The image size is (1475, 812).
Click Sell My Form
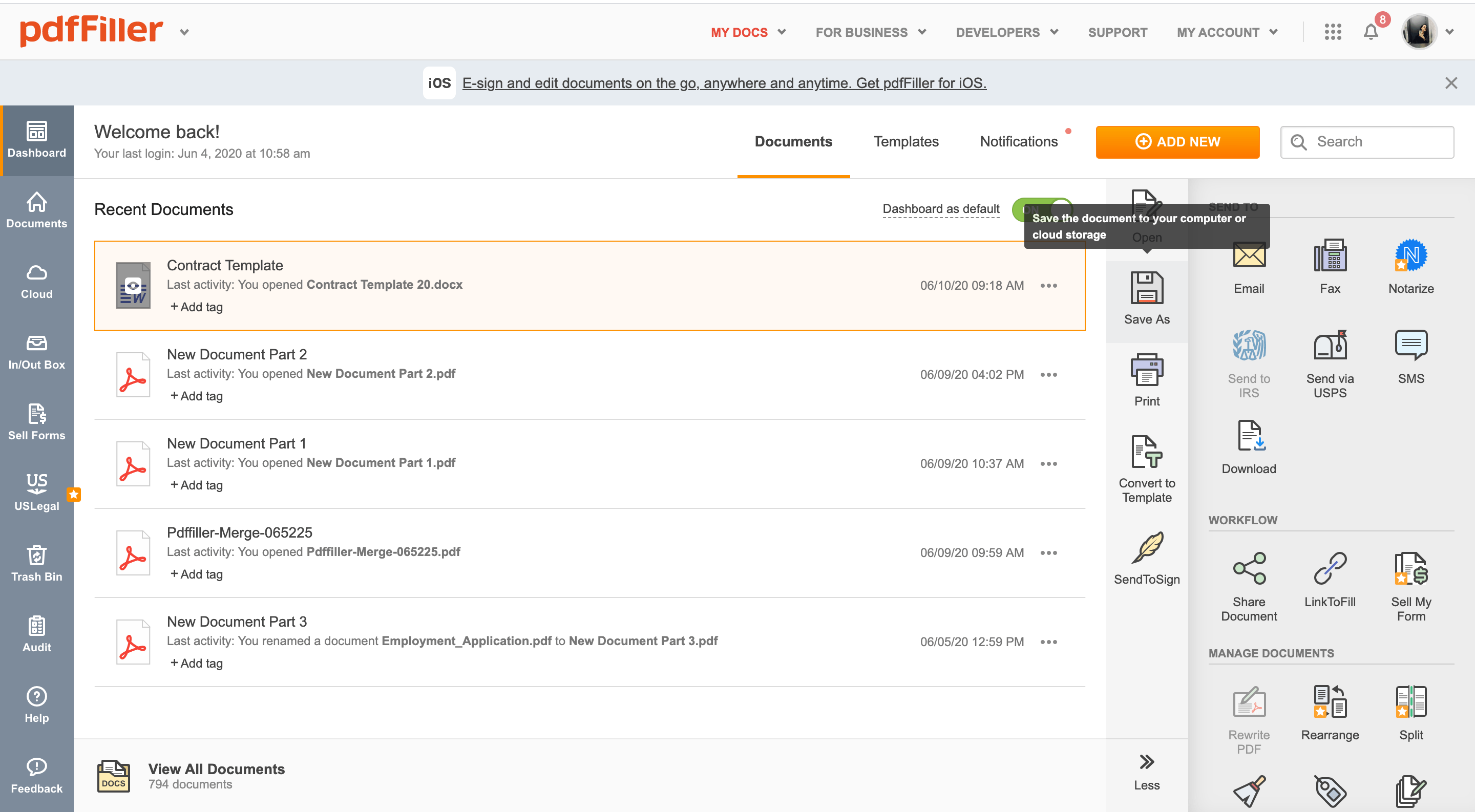(1411, 587)
